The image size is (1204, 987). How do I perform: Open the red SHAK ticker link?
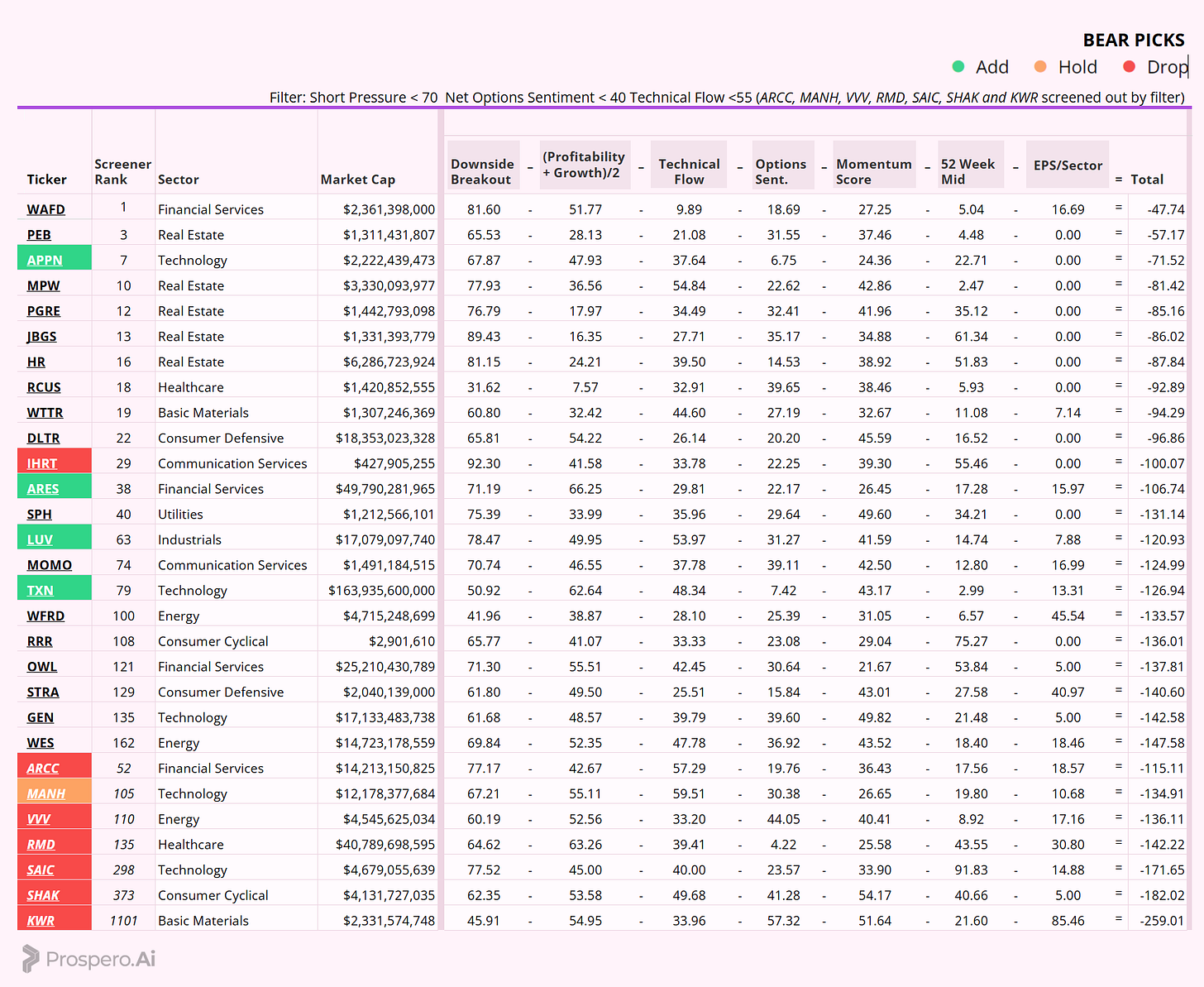[43, 895]
